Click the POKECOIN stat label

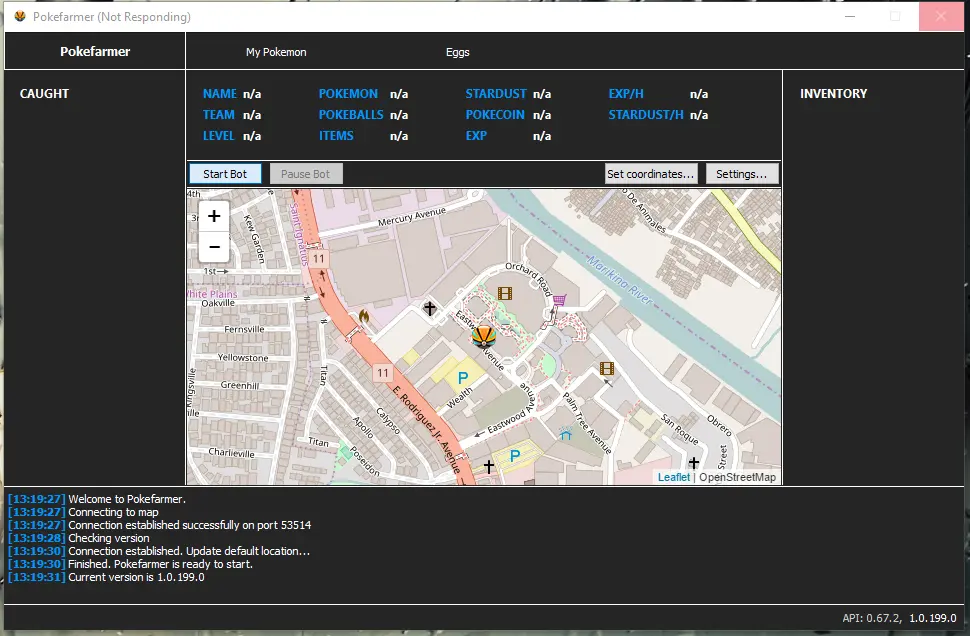pos(495,114)
